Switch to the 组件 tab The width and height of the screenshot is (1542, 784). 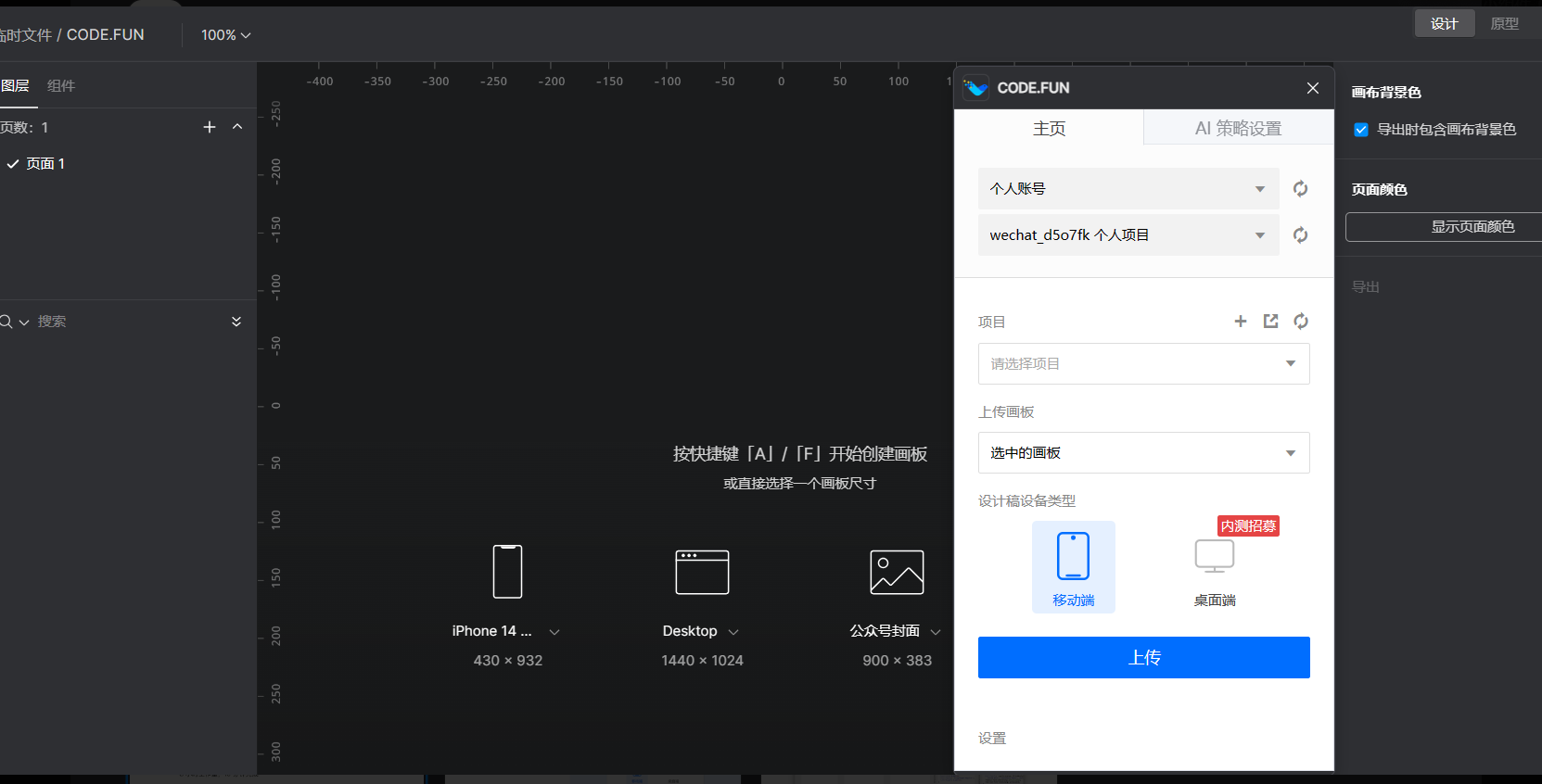coord(61,85)
